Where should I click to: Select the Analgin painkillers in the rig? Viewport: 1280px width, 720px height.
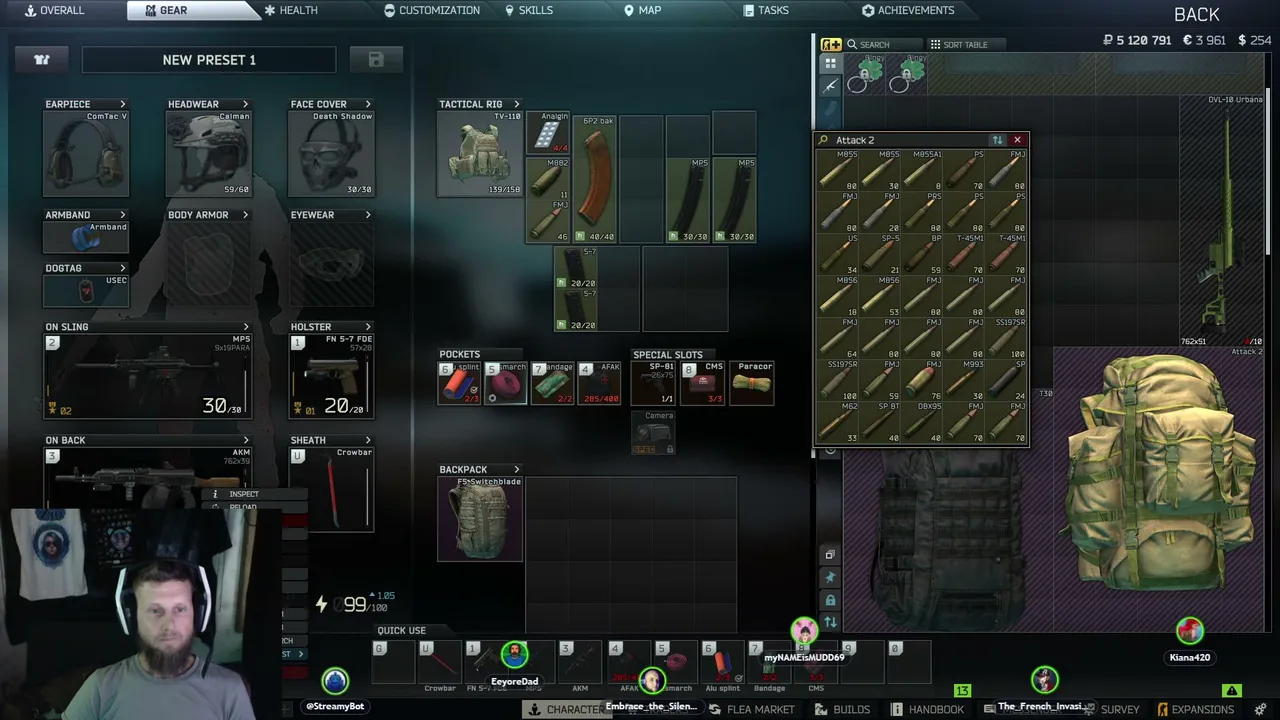[x=548, y=133]
